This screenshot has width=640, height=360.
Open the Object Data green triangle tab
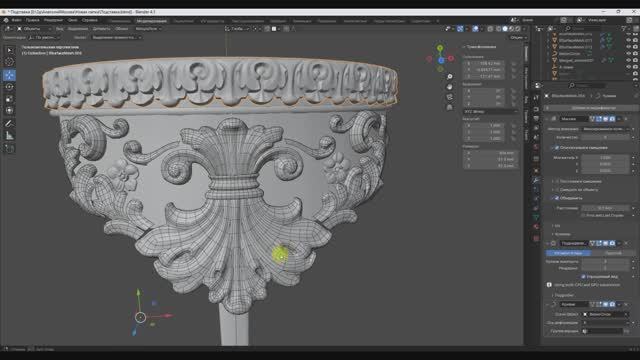536,217
